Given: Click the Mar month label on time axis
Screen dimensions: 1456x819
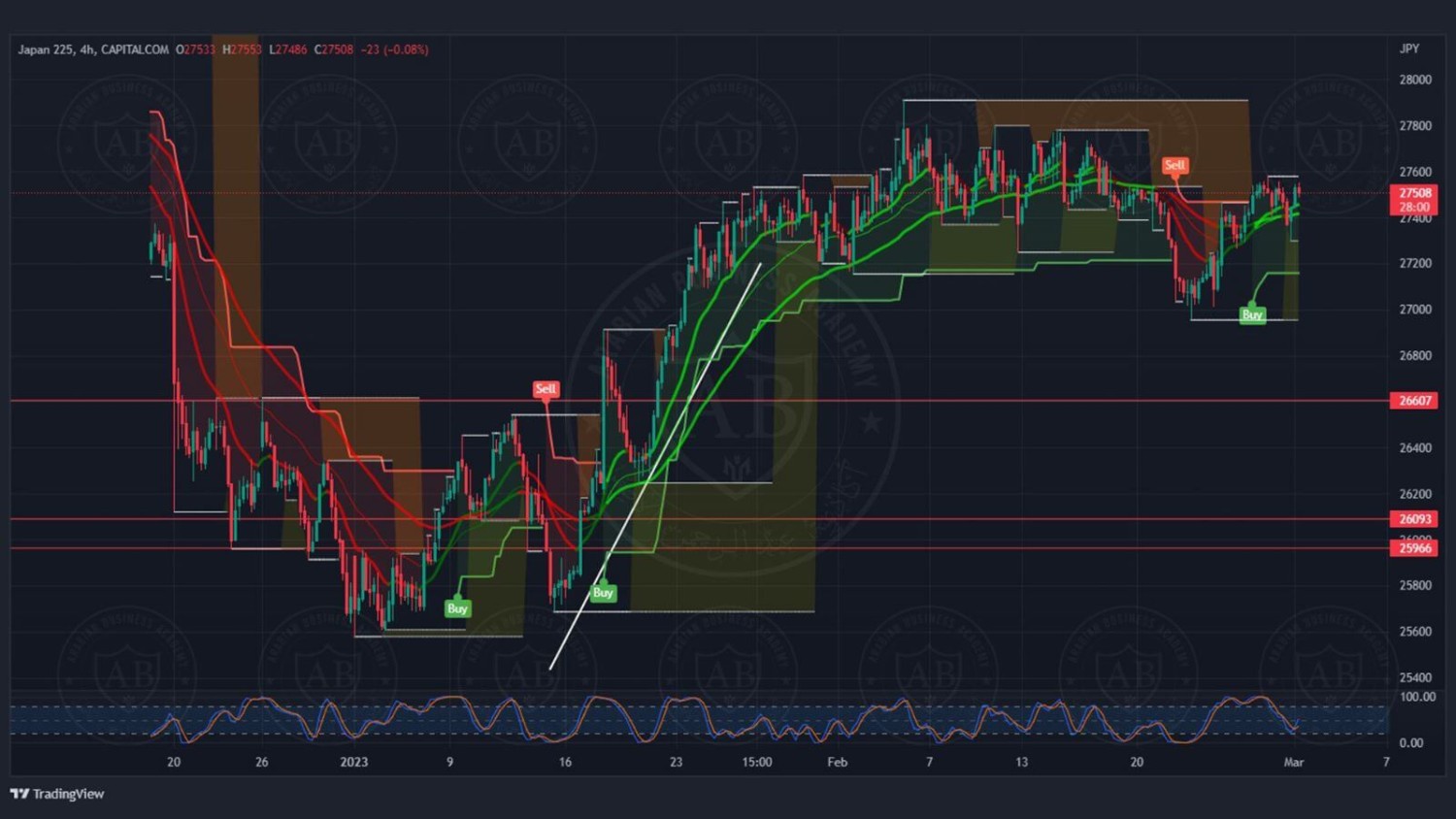Looking at the screenshot, I should coord(1294,762).
